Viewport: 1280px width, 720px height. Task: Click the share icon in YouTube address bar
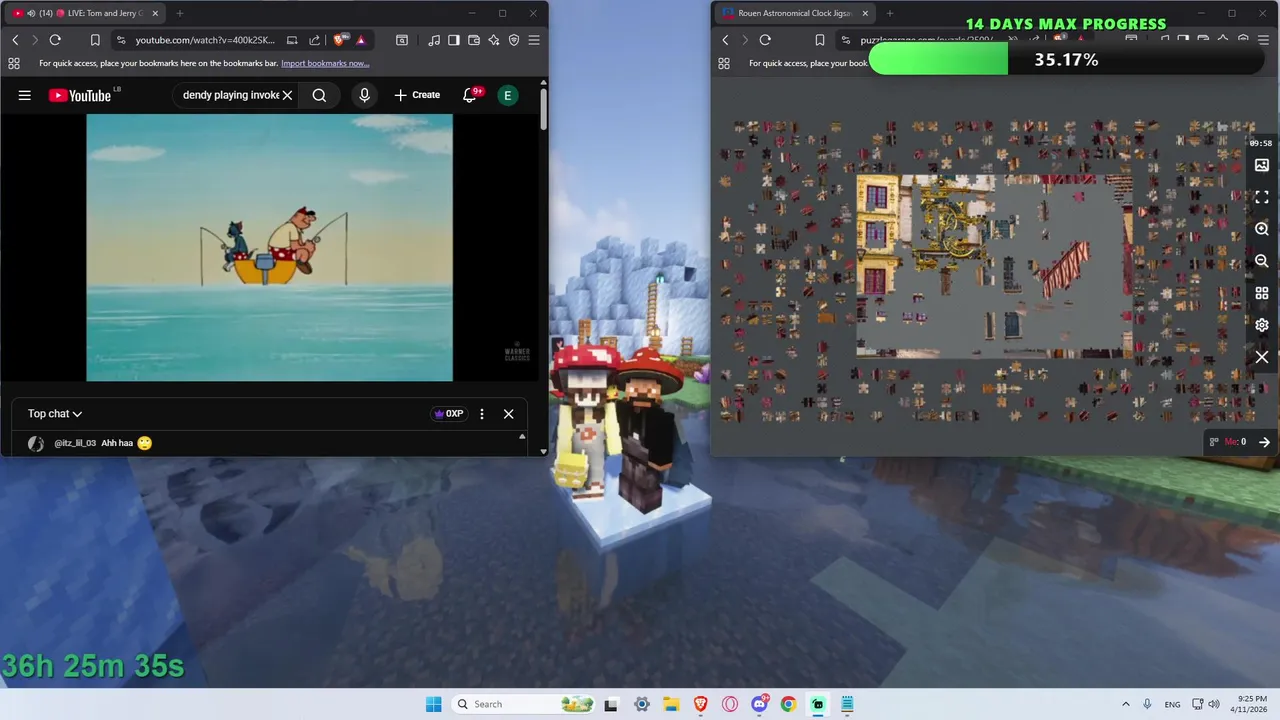[314, 40]
